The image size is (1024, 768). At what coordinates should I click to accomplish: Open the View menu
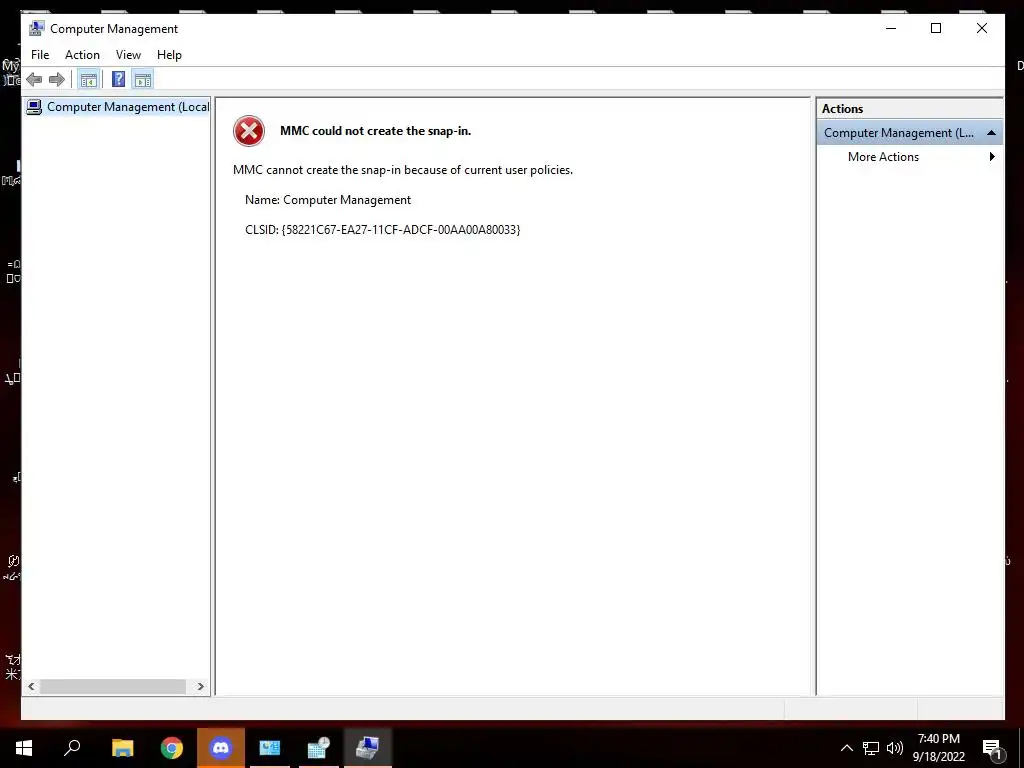128,55
